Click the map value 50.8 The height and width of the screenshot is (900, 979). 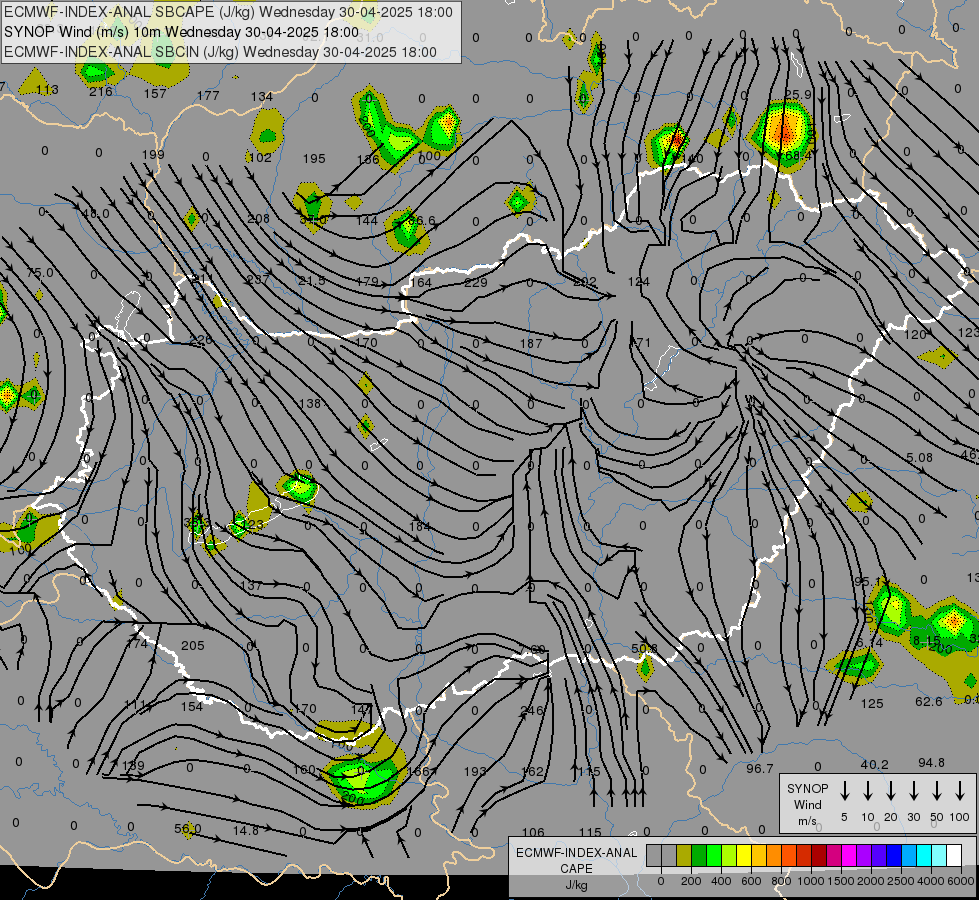(x=644, y=648)
